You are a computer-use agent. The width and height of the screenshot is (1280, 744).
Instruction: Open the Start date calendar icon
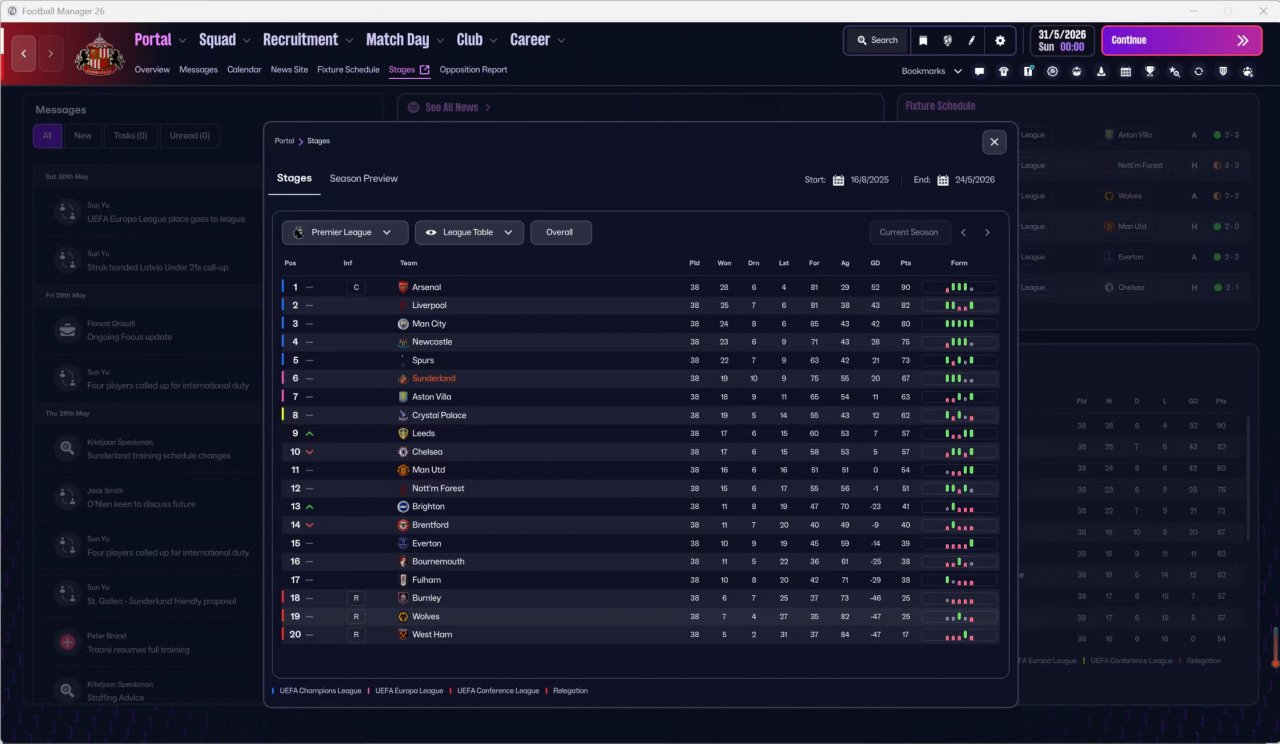[838, 180]
